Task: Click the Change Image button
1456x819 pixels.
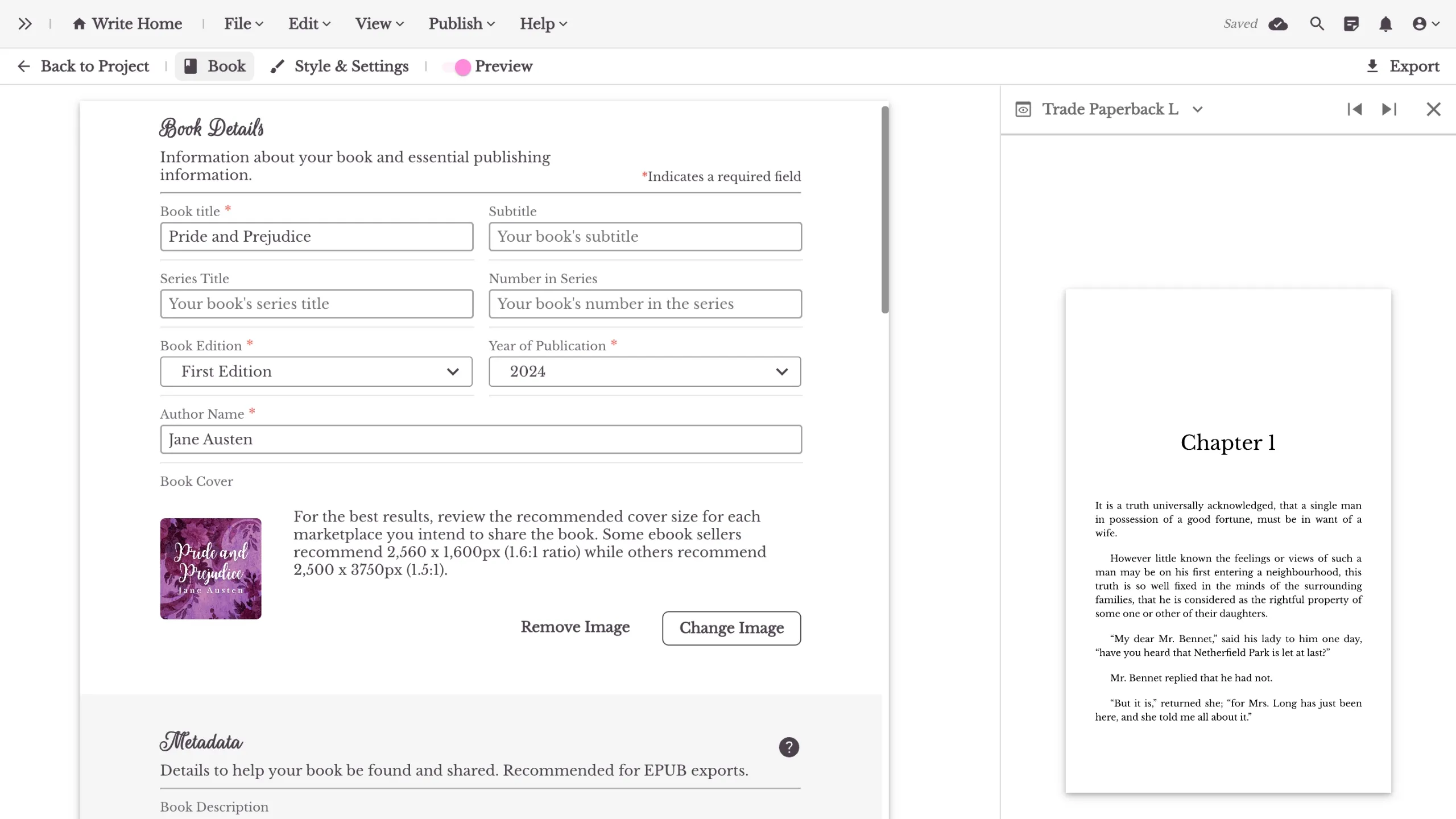Action: point(731,628)
